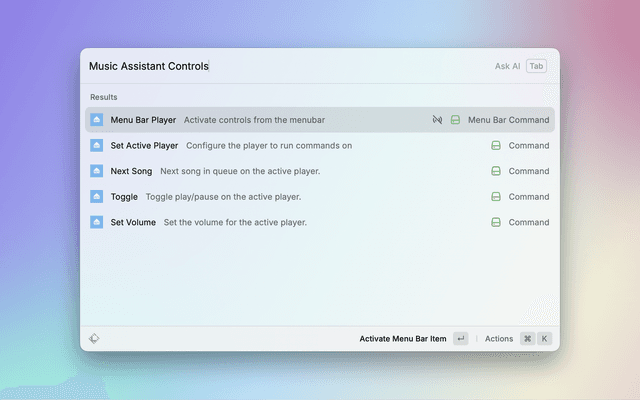This screenshot has height=400, width=640.
Task: Open the Actions menu
Action: click(x=499, y=339)
